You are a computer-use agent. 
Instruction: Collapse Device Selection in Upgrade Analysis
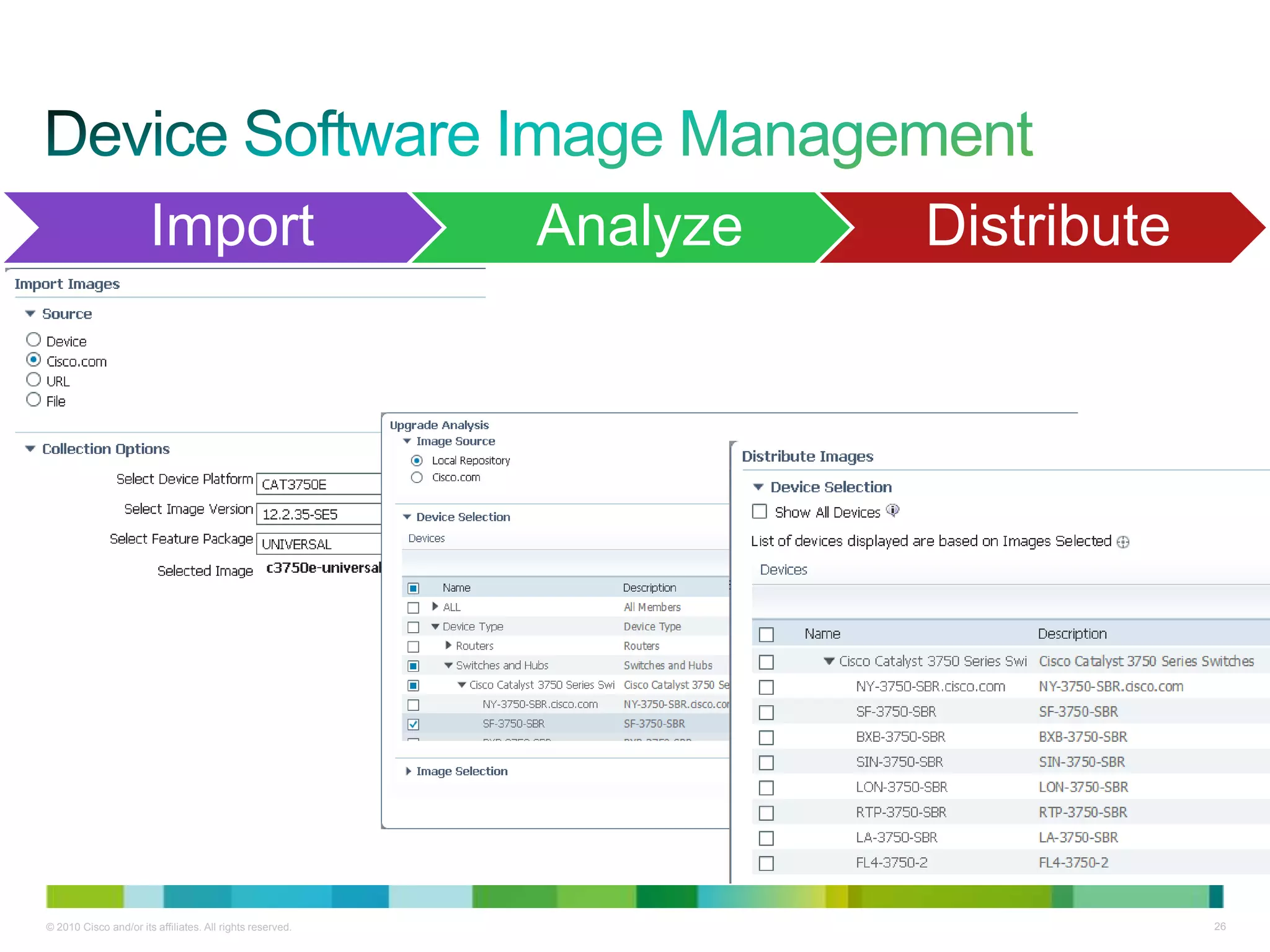(407, 517)
